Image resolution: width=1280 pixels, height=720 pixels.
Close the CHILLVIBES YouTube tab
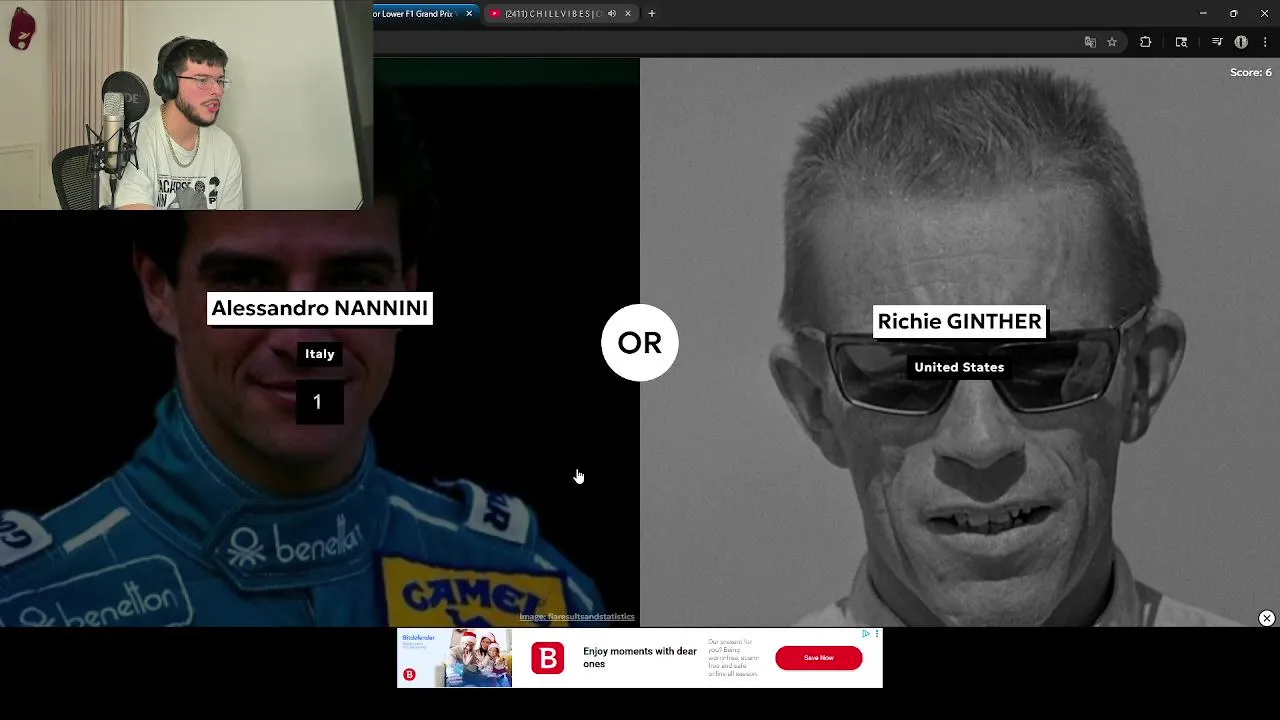(628, 13)
